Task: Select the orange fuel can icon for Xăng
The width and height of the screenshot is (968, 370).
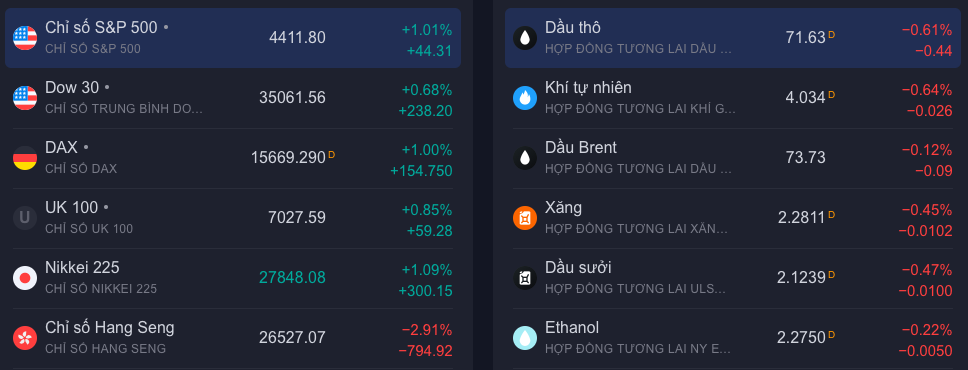Action: point(525,218)
